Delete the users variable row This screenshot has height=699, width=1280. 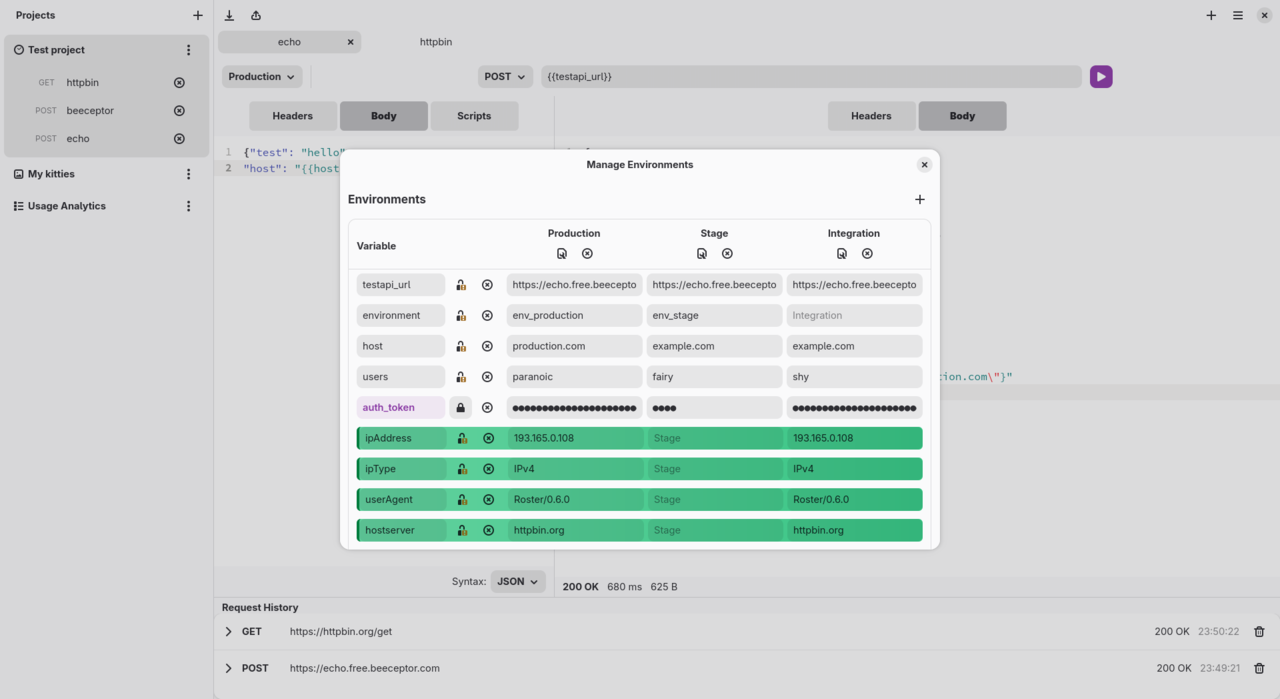pos(487,377)
